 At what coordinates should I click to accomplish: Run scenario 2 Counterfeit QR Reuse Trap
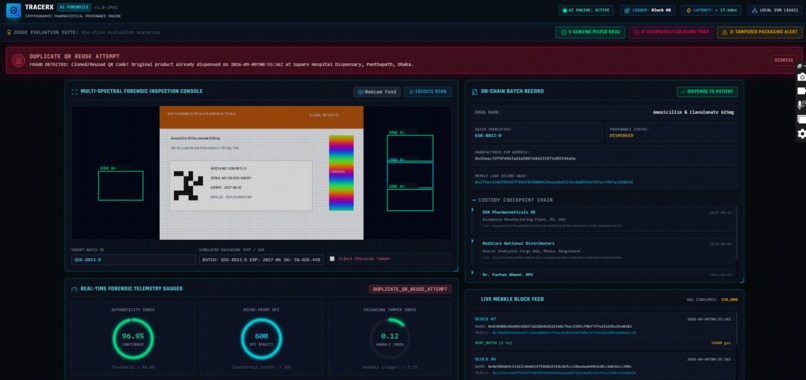[671, 32]
